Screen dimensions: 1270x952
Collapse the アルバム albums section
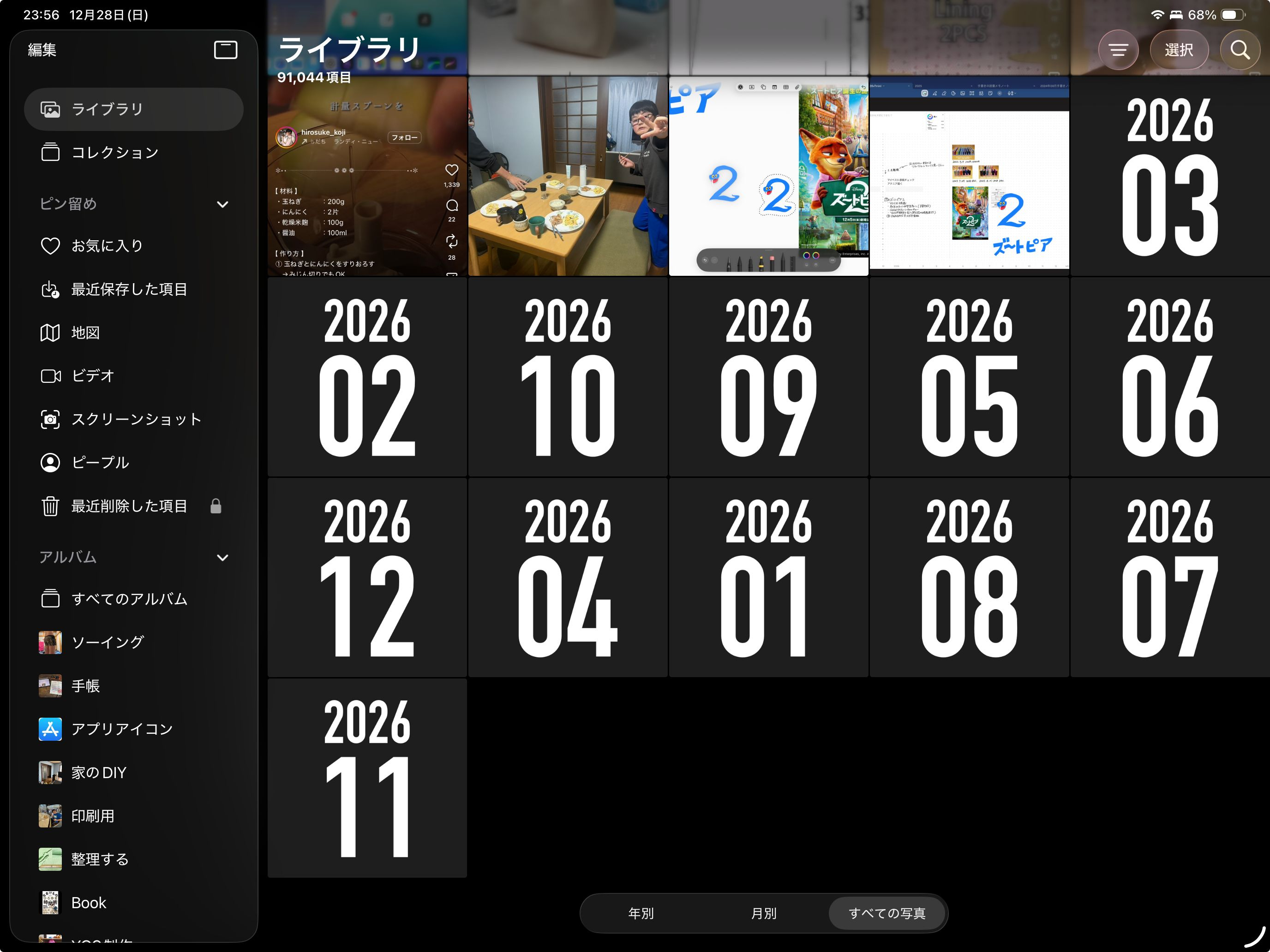tap(222, 557)
